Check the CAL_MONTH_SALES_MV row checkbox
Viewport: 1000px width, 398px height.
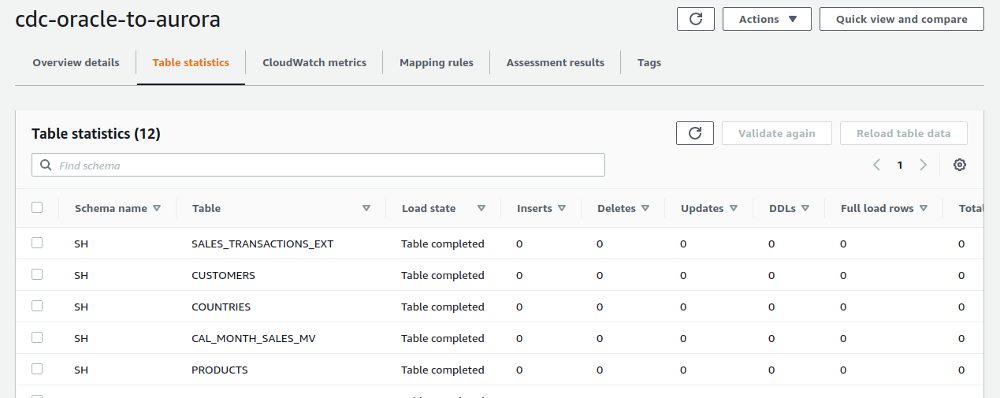point(37,337)
